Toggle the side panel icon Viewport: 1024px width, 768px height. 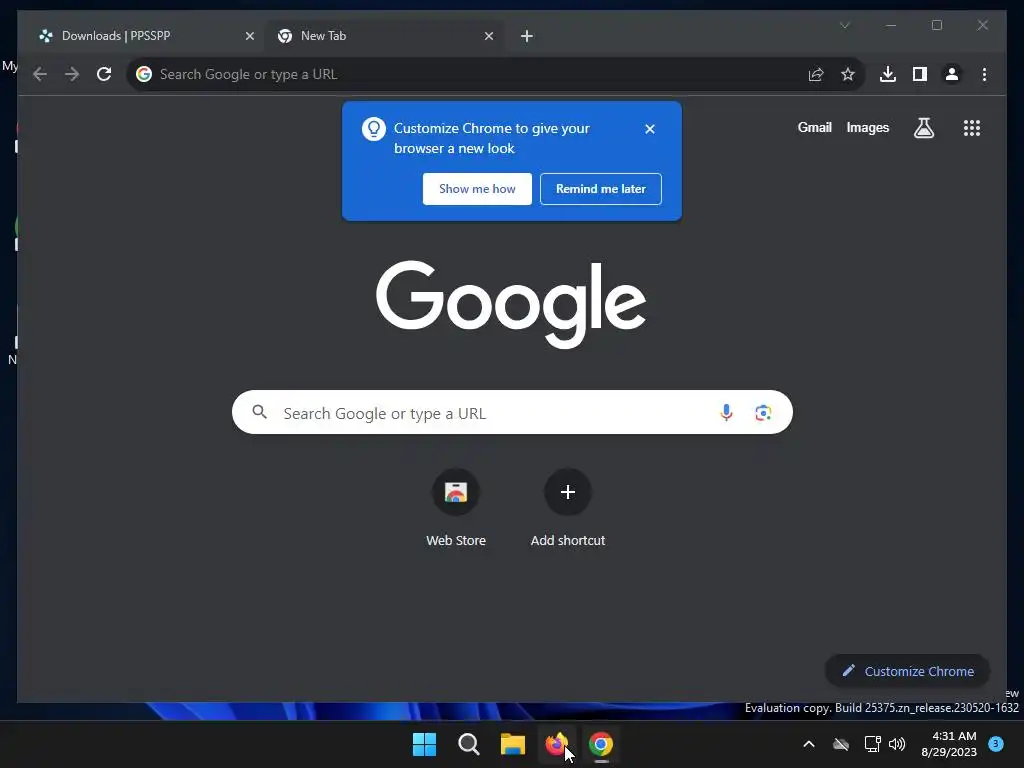(920, 74)
